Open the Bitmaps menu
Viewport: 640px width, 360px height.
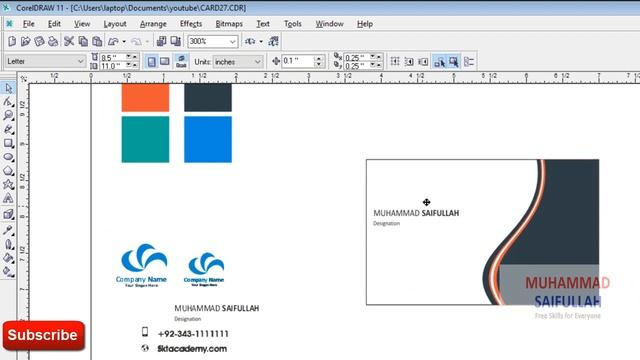[x=229, y=24]
